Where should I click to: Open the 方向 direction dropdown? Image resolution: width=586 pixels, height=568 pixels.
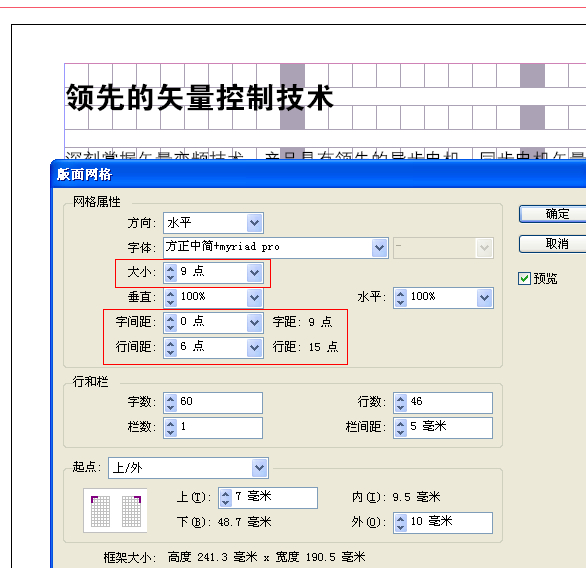point(255,223)
